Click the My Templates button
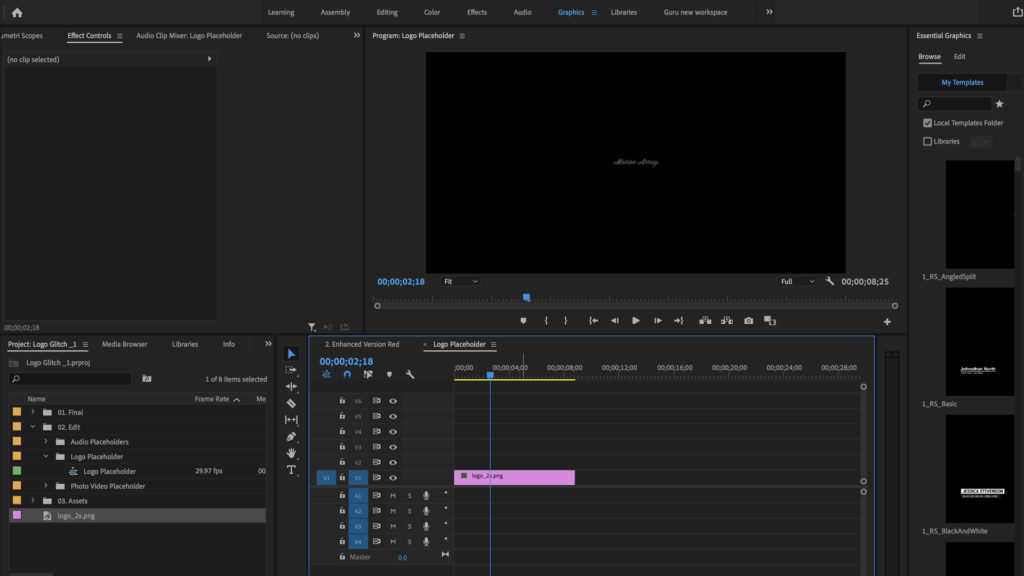 (x=961, y=81)
